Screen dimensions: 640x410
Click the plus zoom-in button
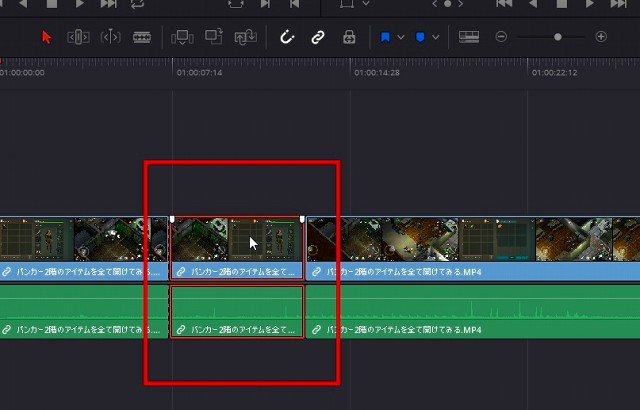coord(601,37)
